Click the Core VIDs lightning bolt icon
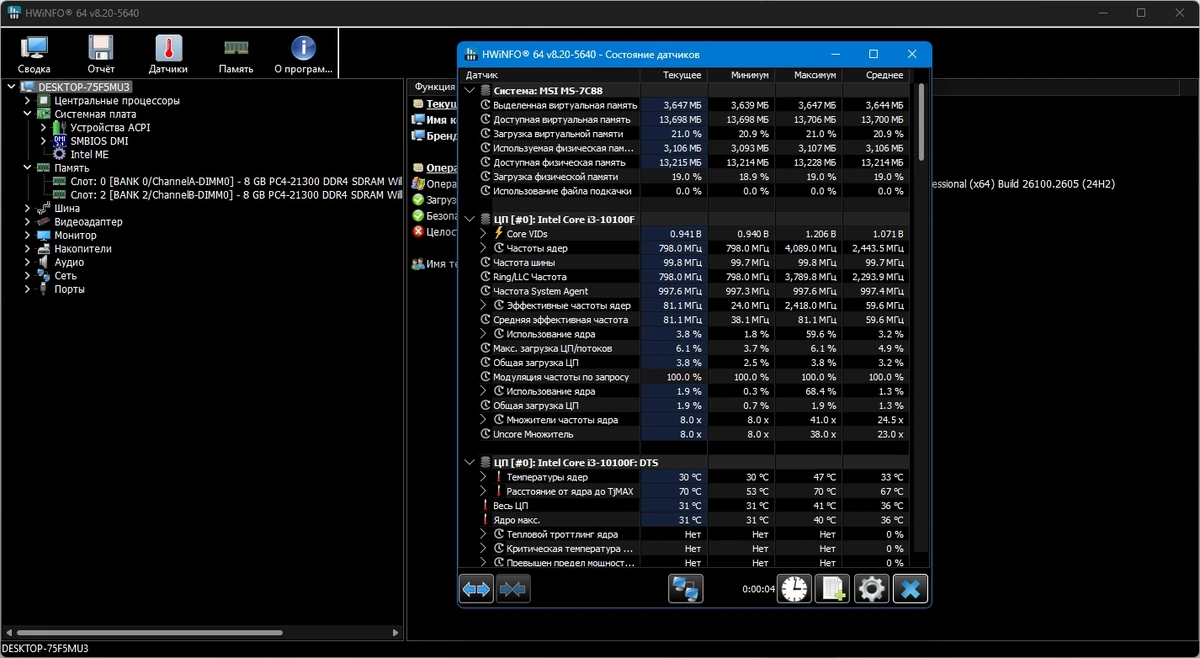This screenshot has width=1200, height=658. 498,233
